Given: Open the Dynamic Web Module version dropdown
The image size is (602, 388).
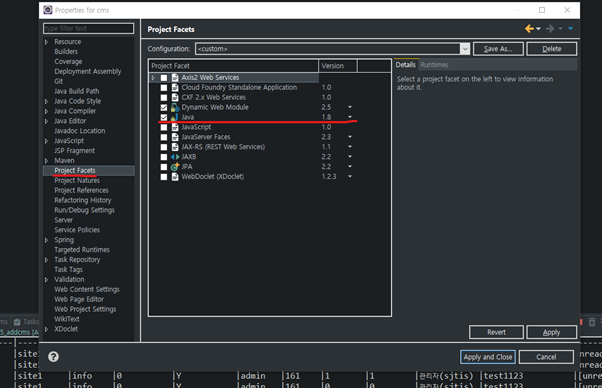Looking at the screenshot, I should 350,107.
